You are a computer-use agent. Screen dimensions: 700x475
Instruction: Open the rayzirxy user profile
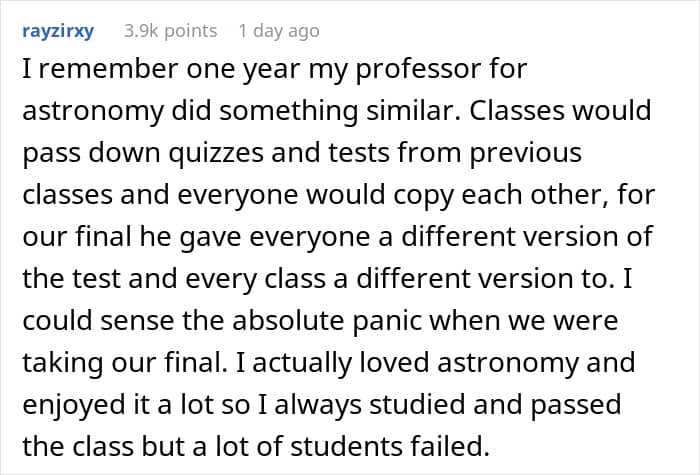coord(58,31)
